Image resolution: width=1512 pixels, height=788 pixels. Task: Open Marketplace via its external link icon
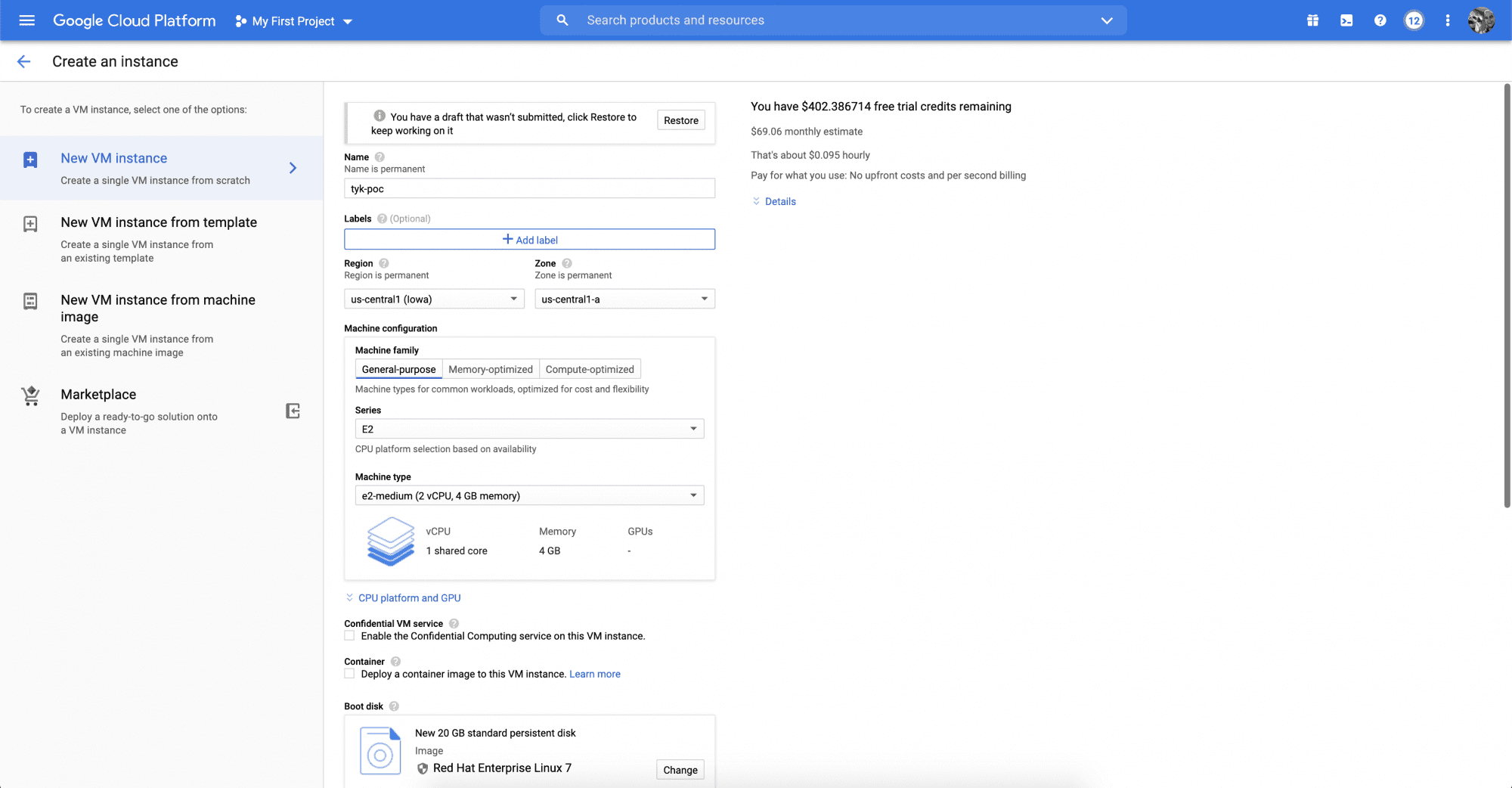pos(293,411)
